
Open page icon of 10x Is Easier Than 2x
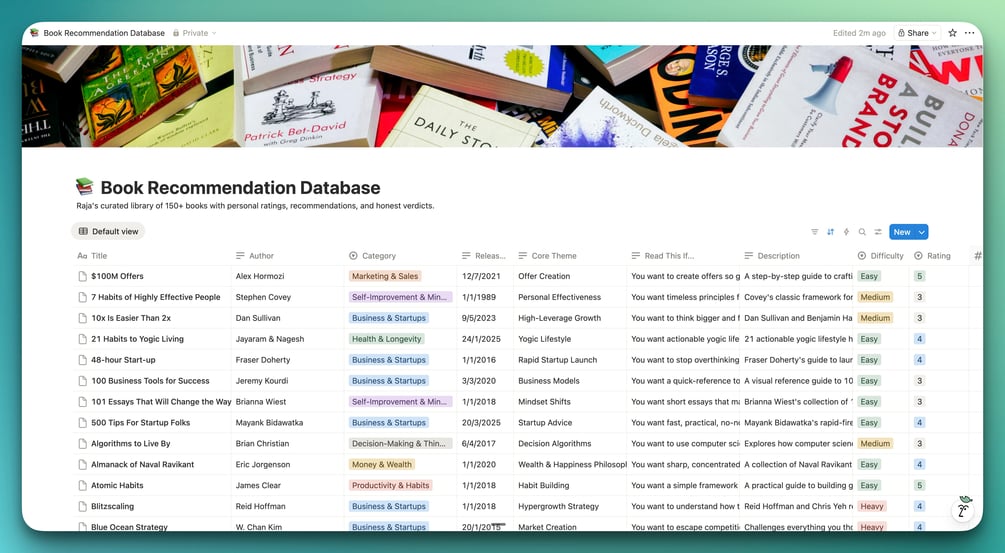coord(82,318)
